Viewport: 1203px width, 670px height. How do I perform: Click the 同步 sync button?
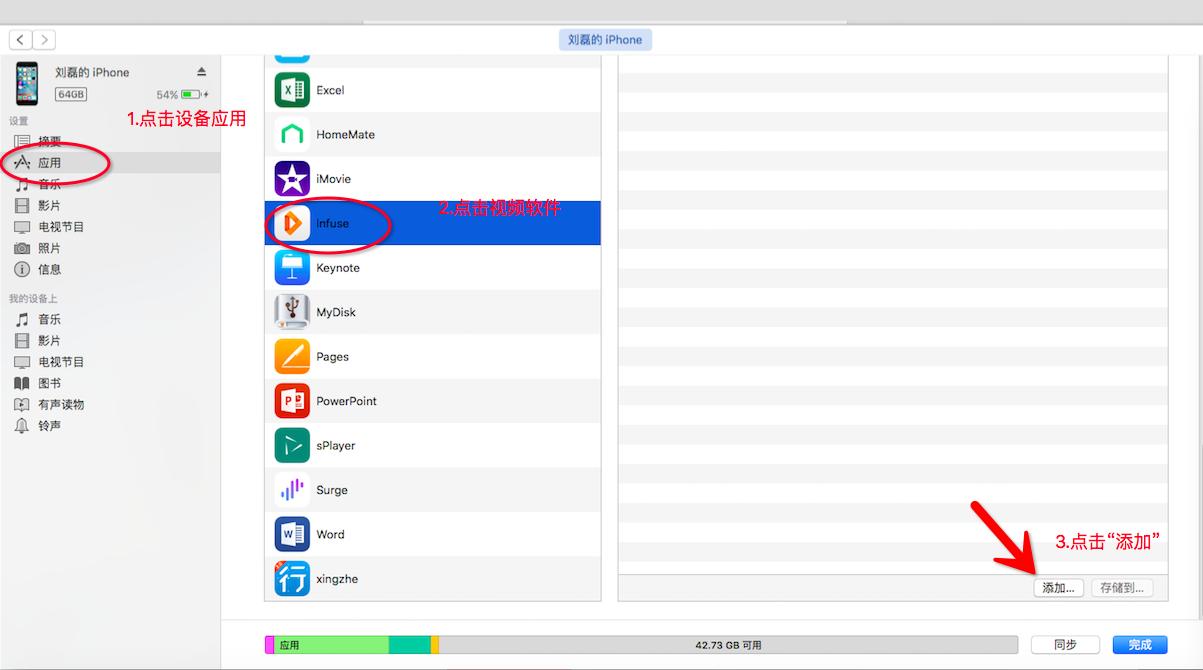coord(1065,645)
